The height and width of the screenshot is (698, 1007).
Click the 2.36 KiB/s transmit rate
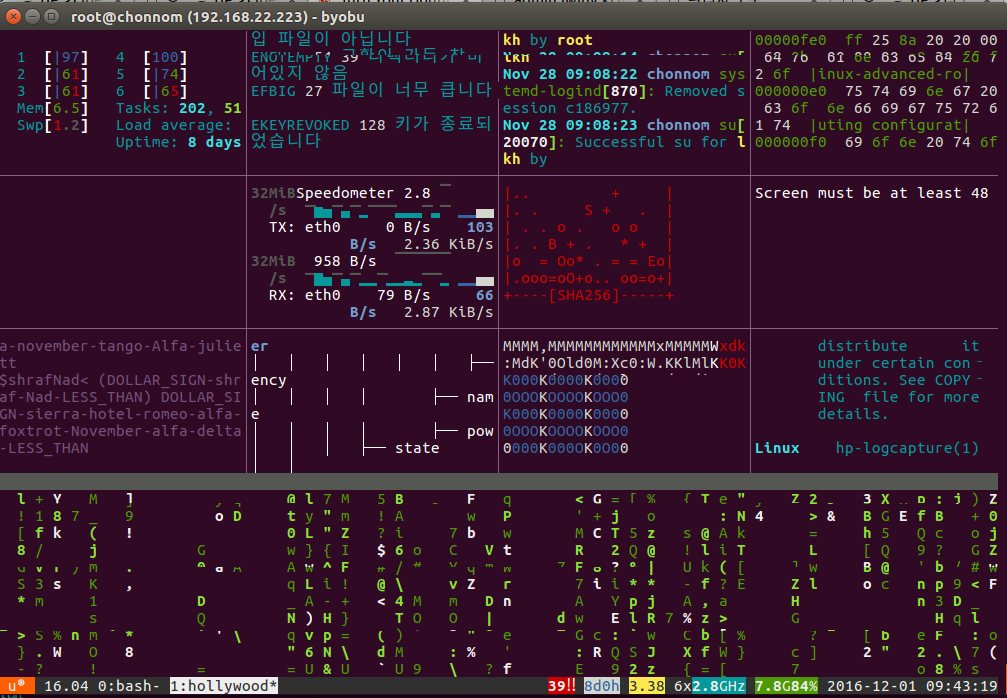448,244
